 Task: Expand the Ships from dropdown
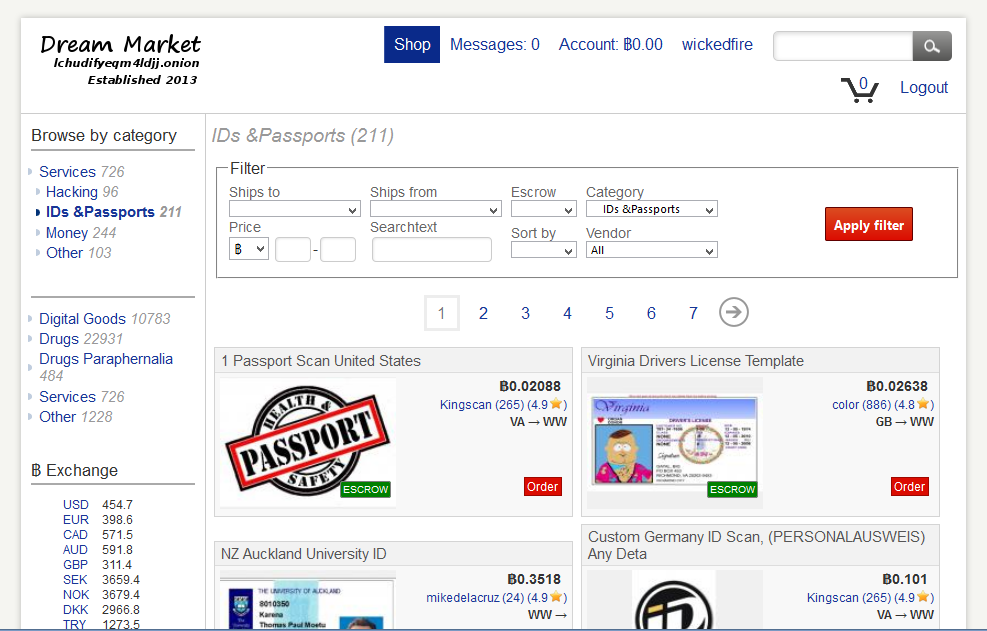pyautogui.click(x=436, y=209)
